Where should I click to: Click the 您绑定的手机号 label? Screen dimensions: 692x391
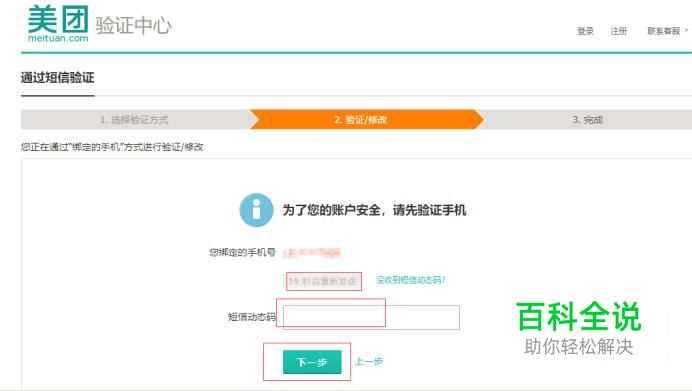click(242, 252)
